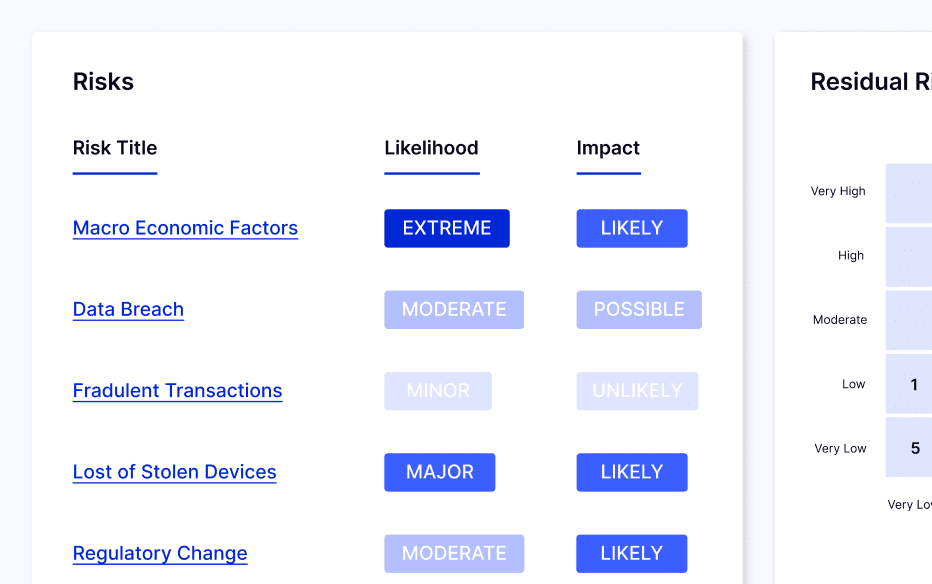Open the Macro Economic Factors risk link

pyautogui.click(x=185, y=228)
